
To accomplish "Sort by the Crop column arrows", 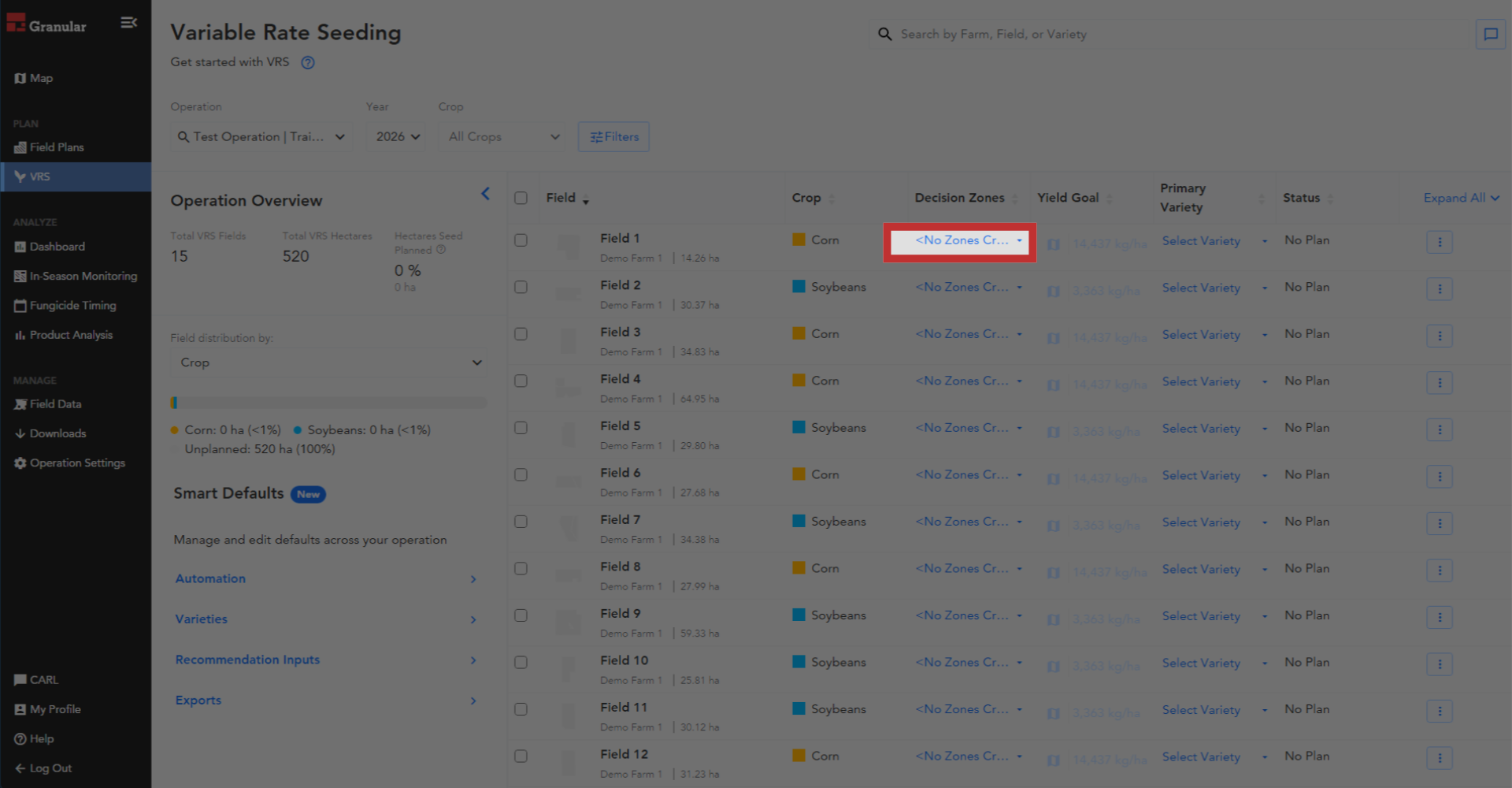I will tap(832, 199).
